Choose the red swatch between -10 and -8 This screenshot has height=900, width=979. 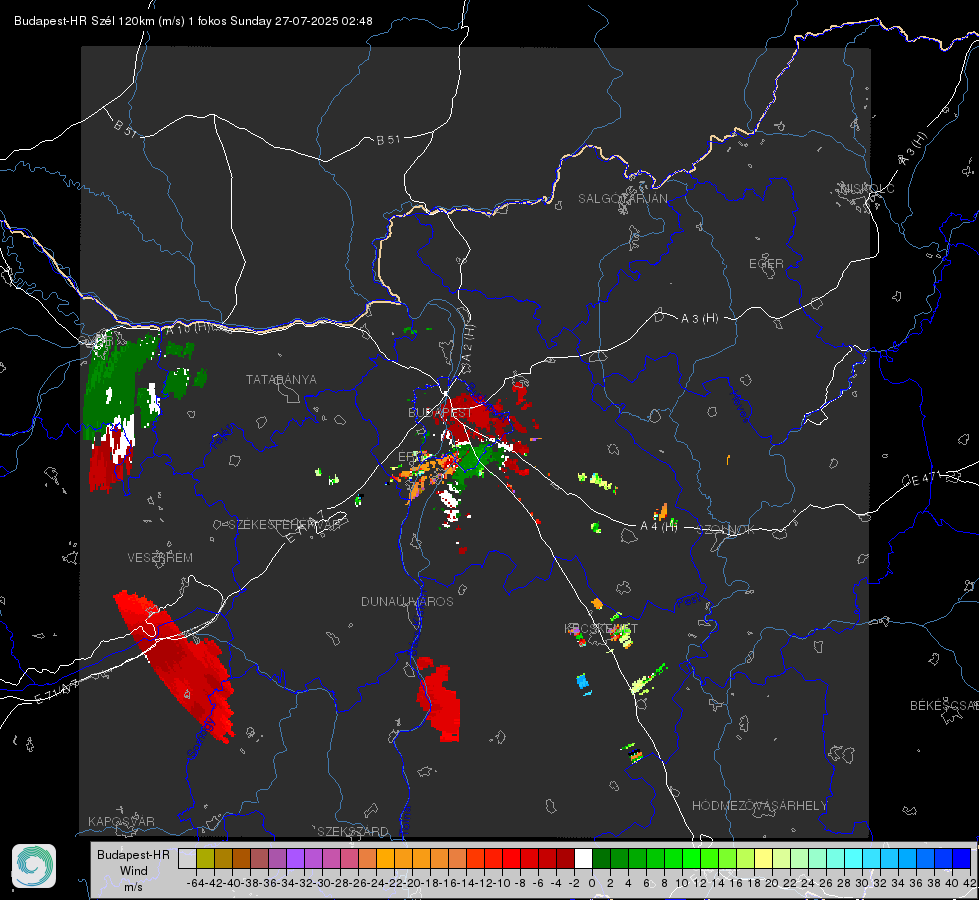(x=511, y=858)
